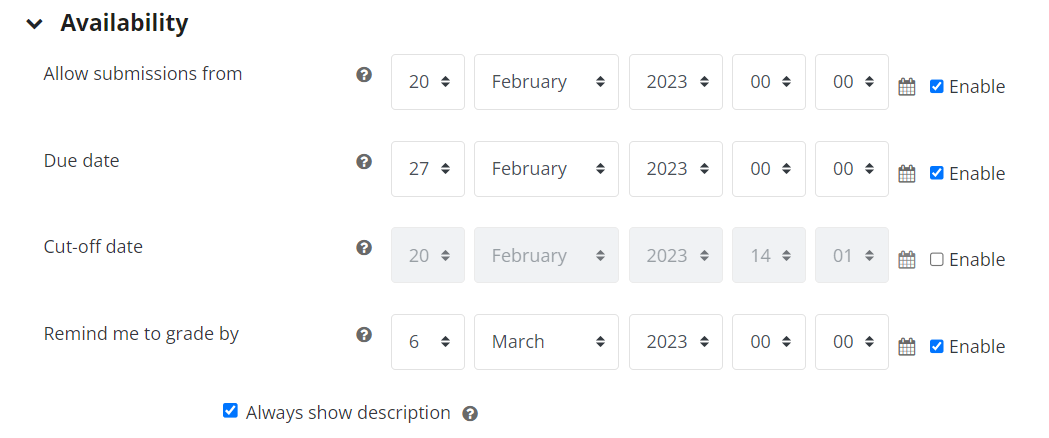Open help for Allow submissions from
Screen dimensions: 1049x438
(364, 74)
